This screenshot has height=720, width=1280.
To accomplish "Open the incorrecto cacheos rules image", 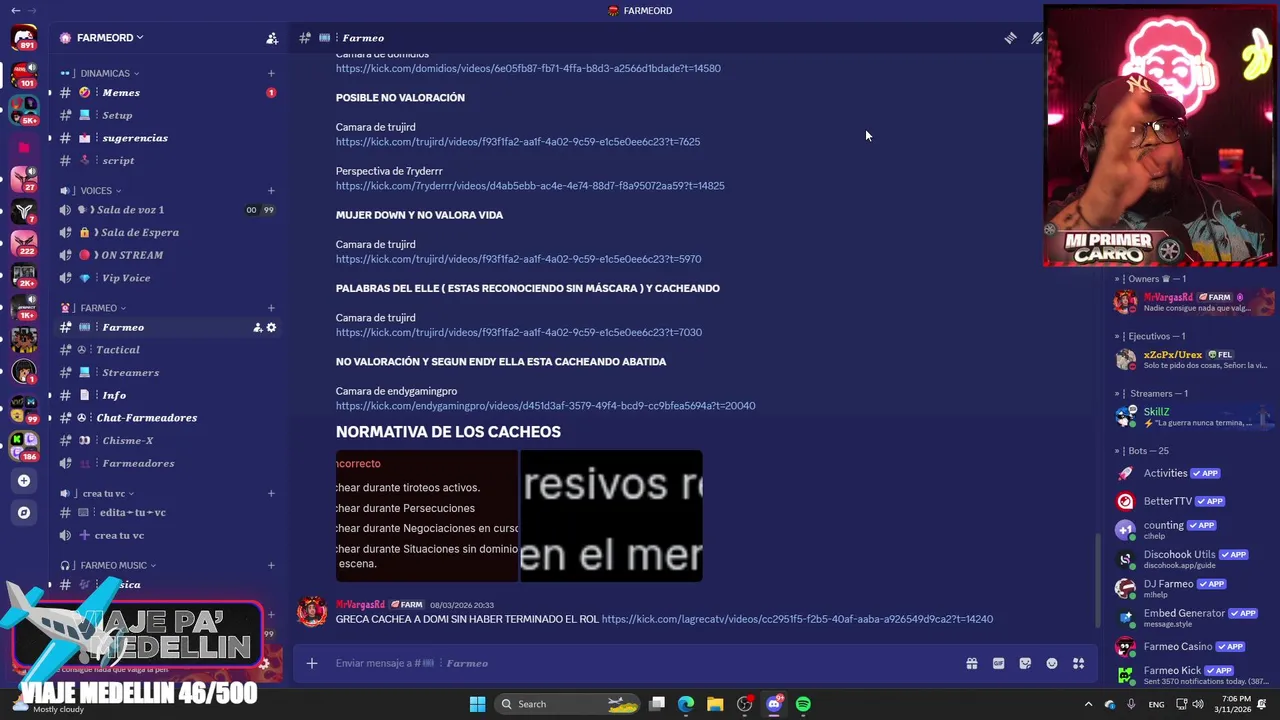I will 427,516.
